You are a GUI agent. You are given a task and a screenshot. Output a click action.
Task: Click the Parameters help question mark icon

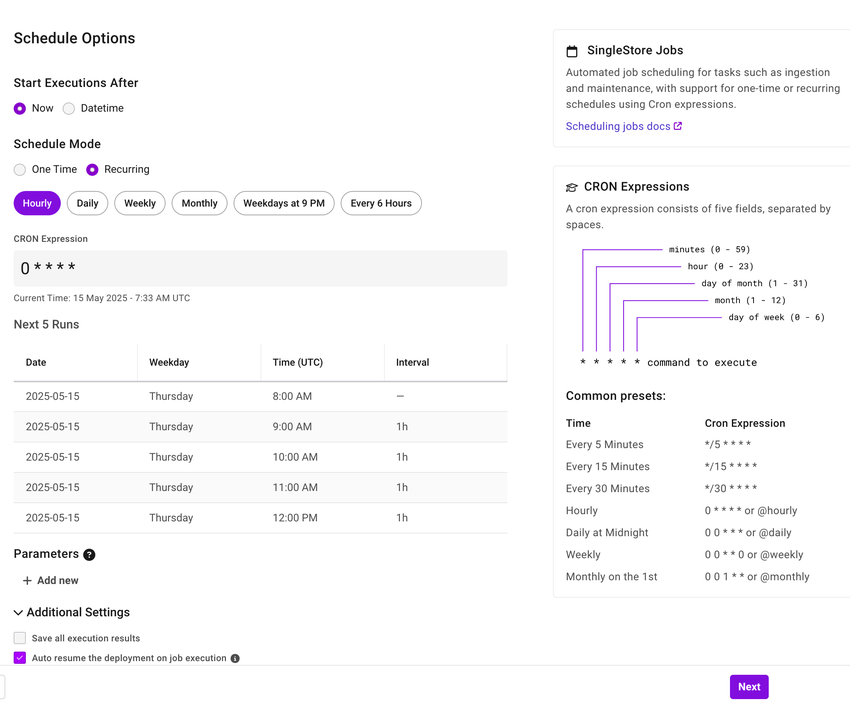(89, 555)
